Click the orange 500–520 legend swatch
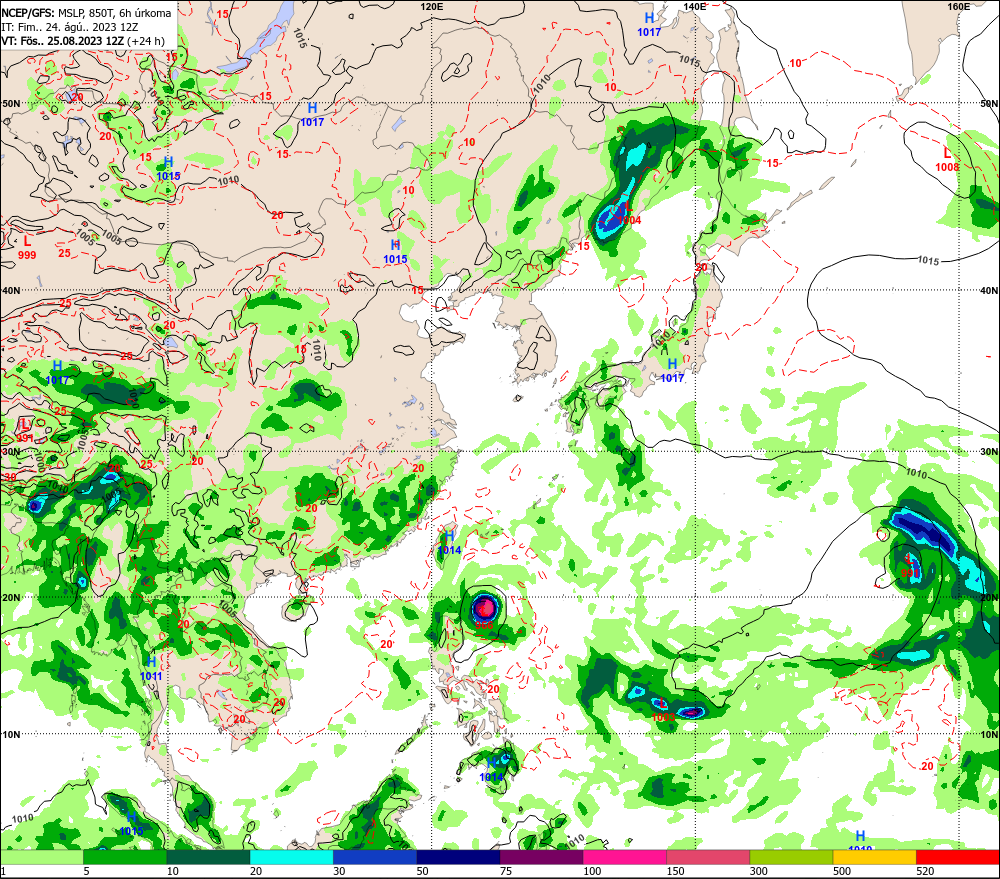Screen dimensions: 1000x879 pyautogui.click(x=875, y=857)
